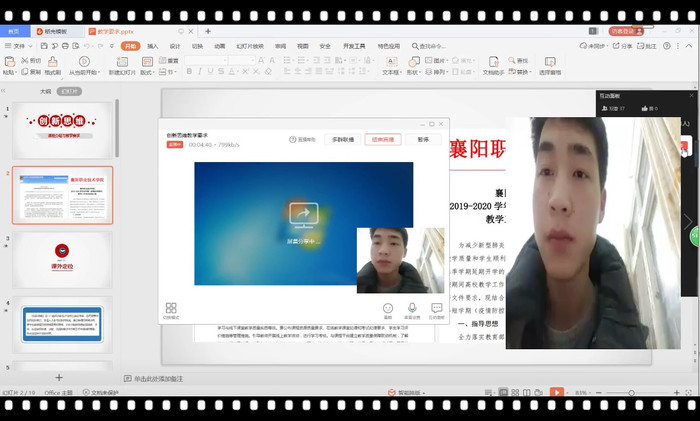700x421 pixels.
Task: Toggle Strikethrough formatting
Action: click(221, 71)
